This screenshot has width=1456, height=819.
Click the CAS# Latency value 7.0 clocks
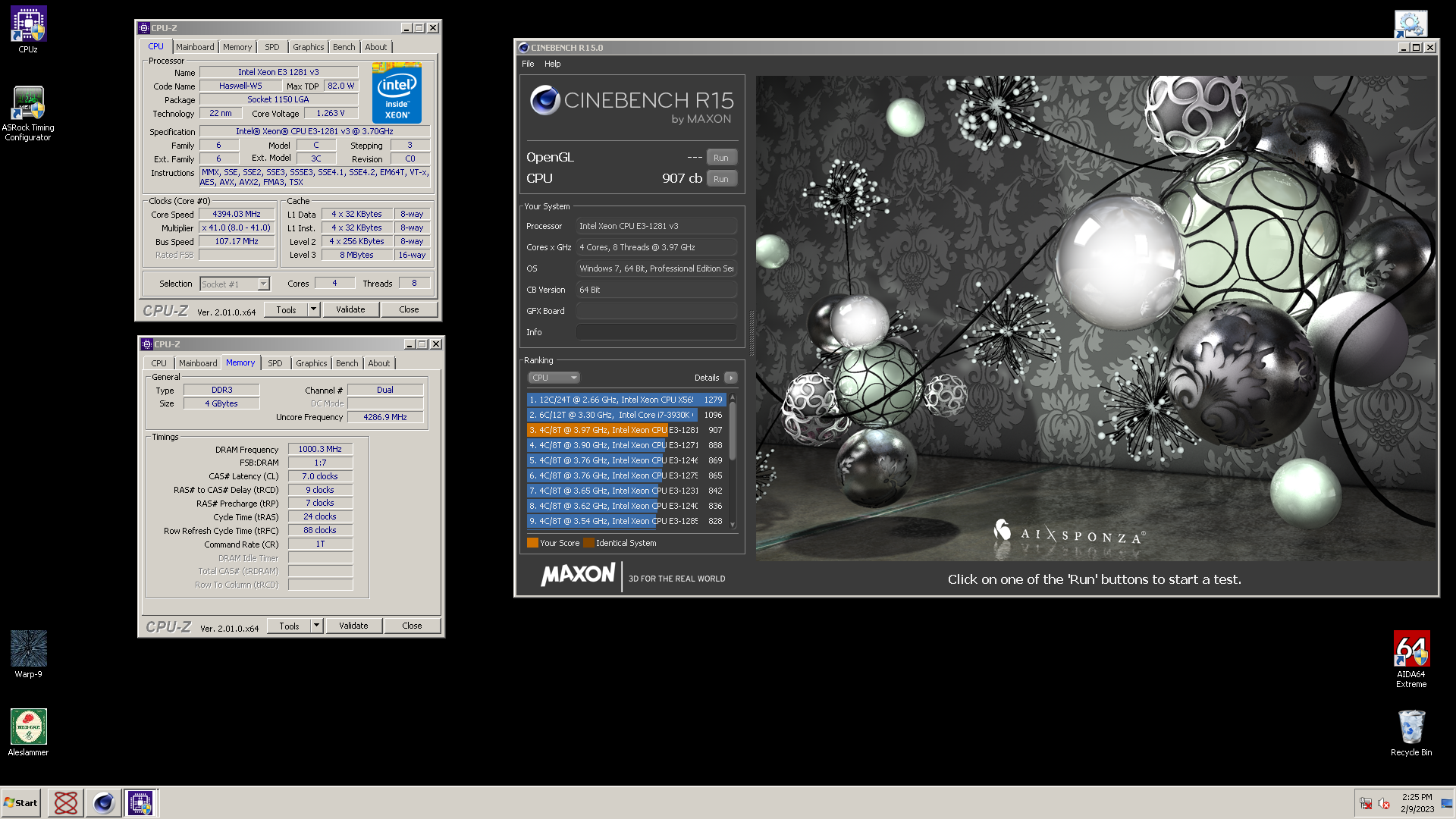point(320,476)
